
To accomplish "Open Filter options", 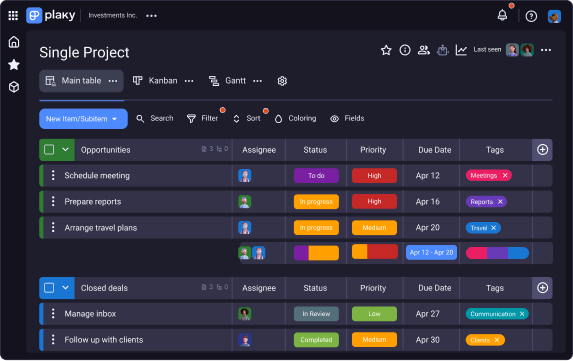I will click(x=202, y=118).
